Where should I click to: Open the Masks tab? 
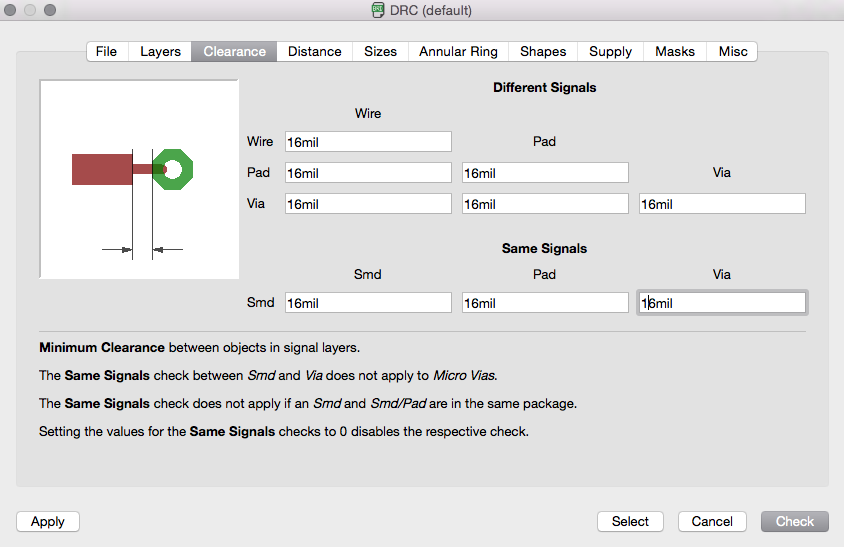point(675,51)
